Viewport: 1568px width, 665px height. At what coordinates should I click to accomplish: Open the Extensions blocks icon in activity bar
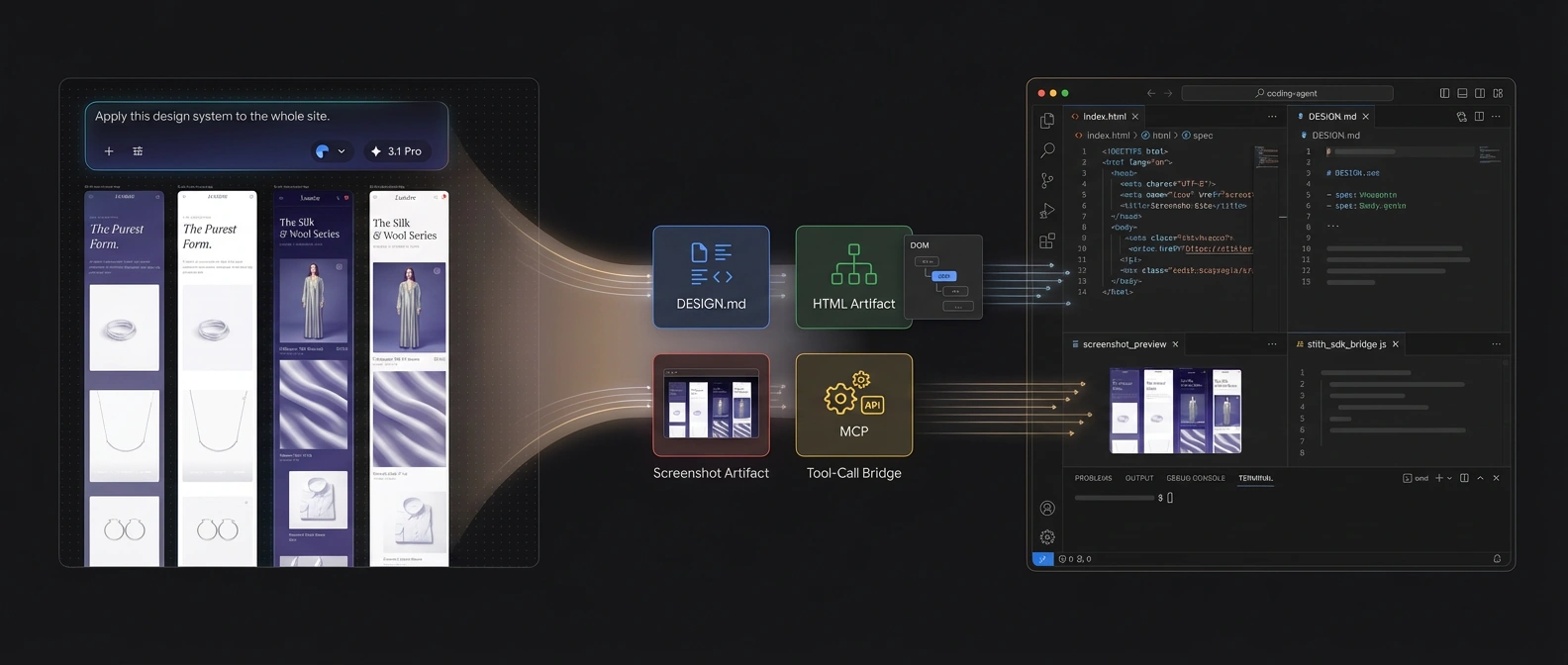tap(1047, 240)
